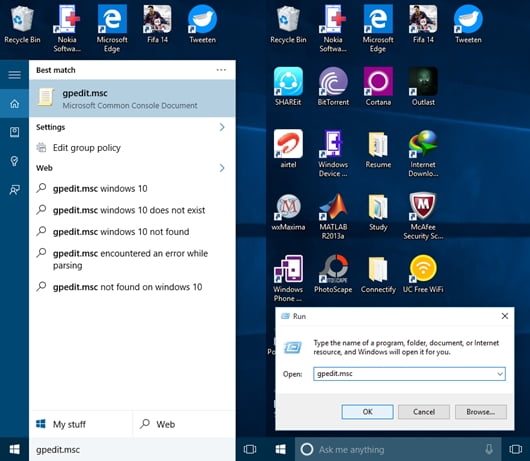Select Home icon in search sidebar
Image resolution: width=530 pixels, height=461 pixels.
coord(15,103)
